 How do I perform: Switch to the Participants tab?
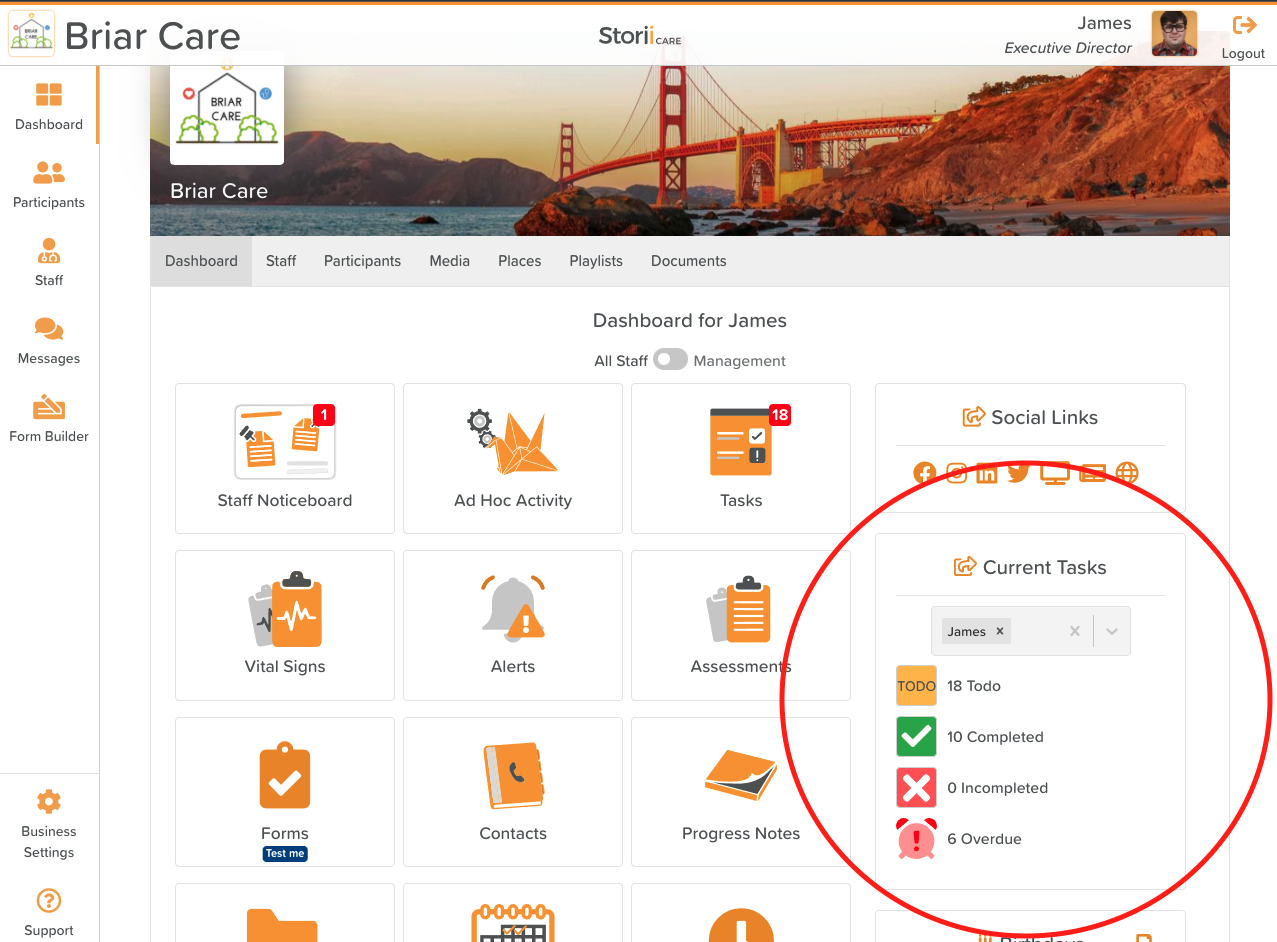click(362, 261)
